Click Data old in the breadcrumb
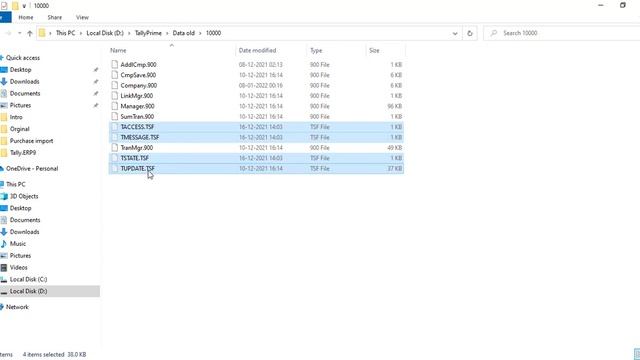This screenshot has width=640, height=360. 184,33
